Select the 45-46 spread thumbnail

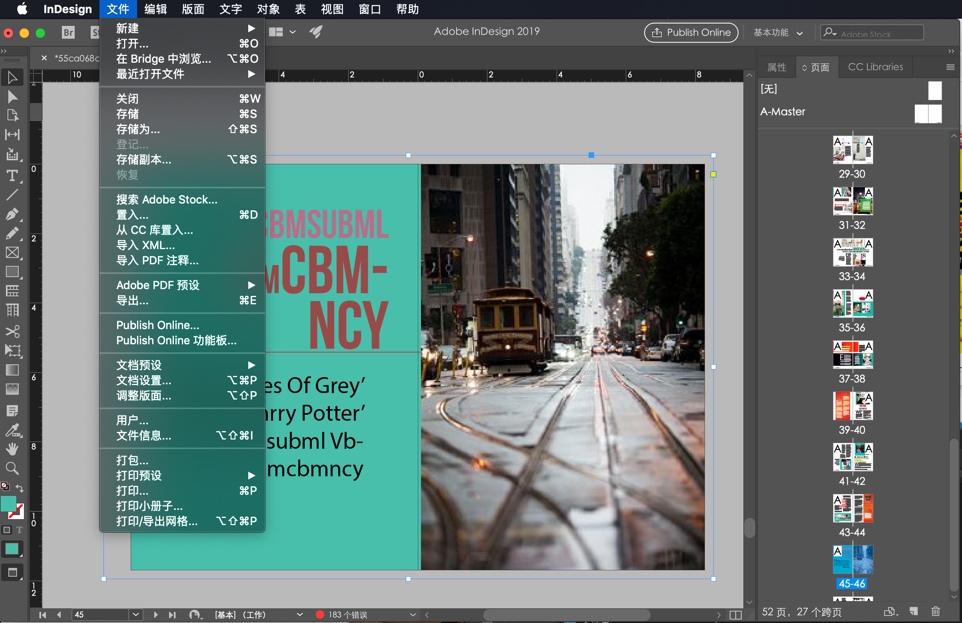click(853, 559)
